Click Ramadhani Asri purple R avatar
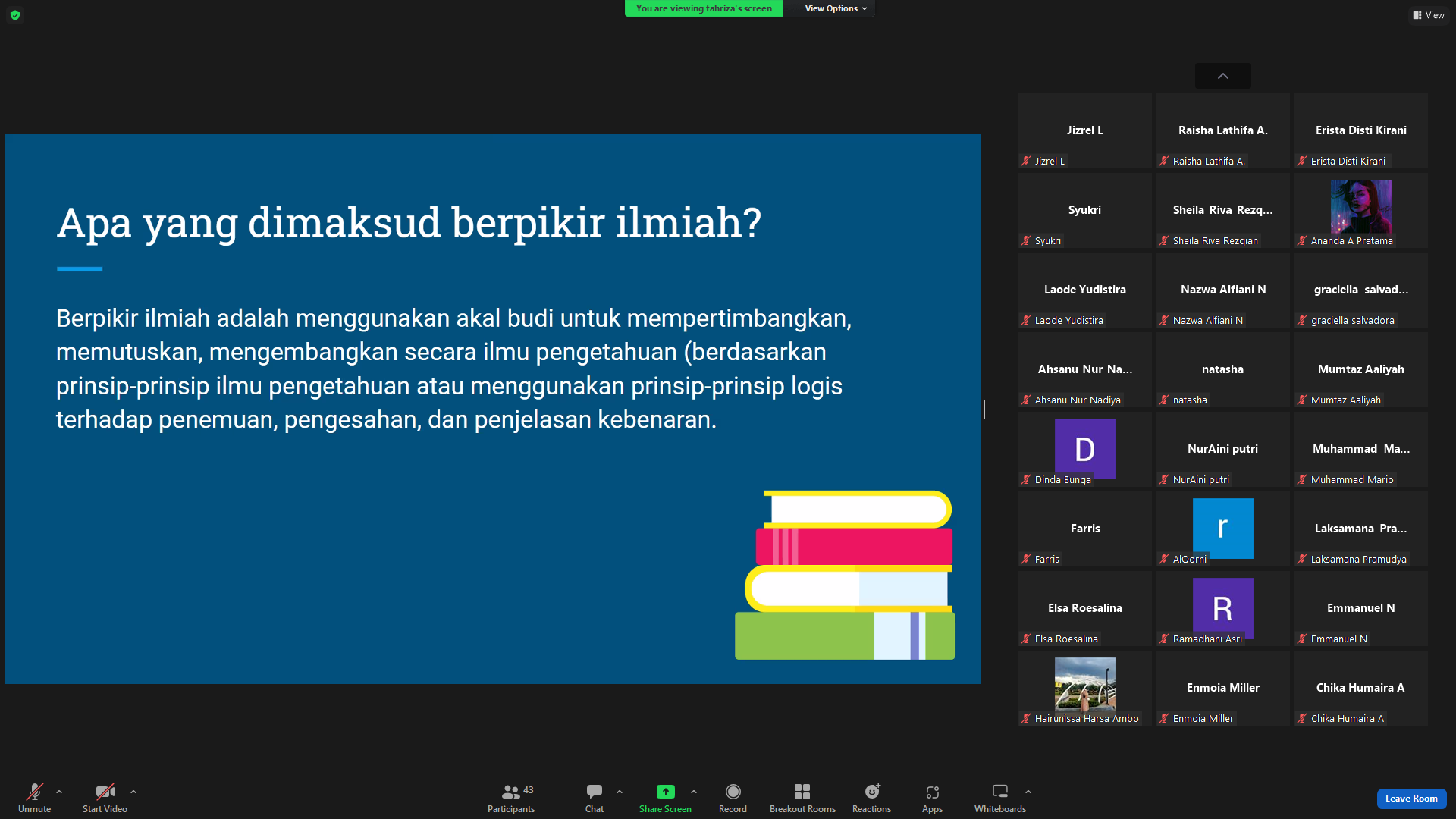The height and width of the screenshot is (819, 1456). [1223, 608]
